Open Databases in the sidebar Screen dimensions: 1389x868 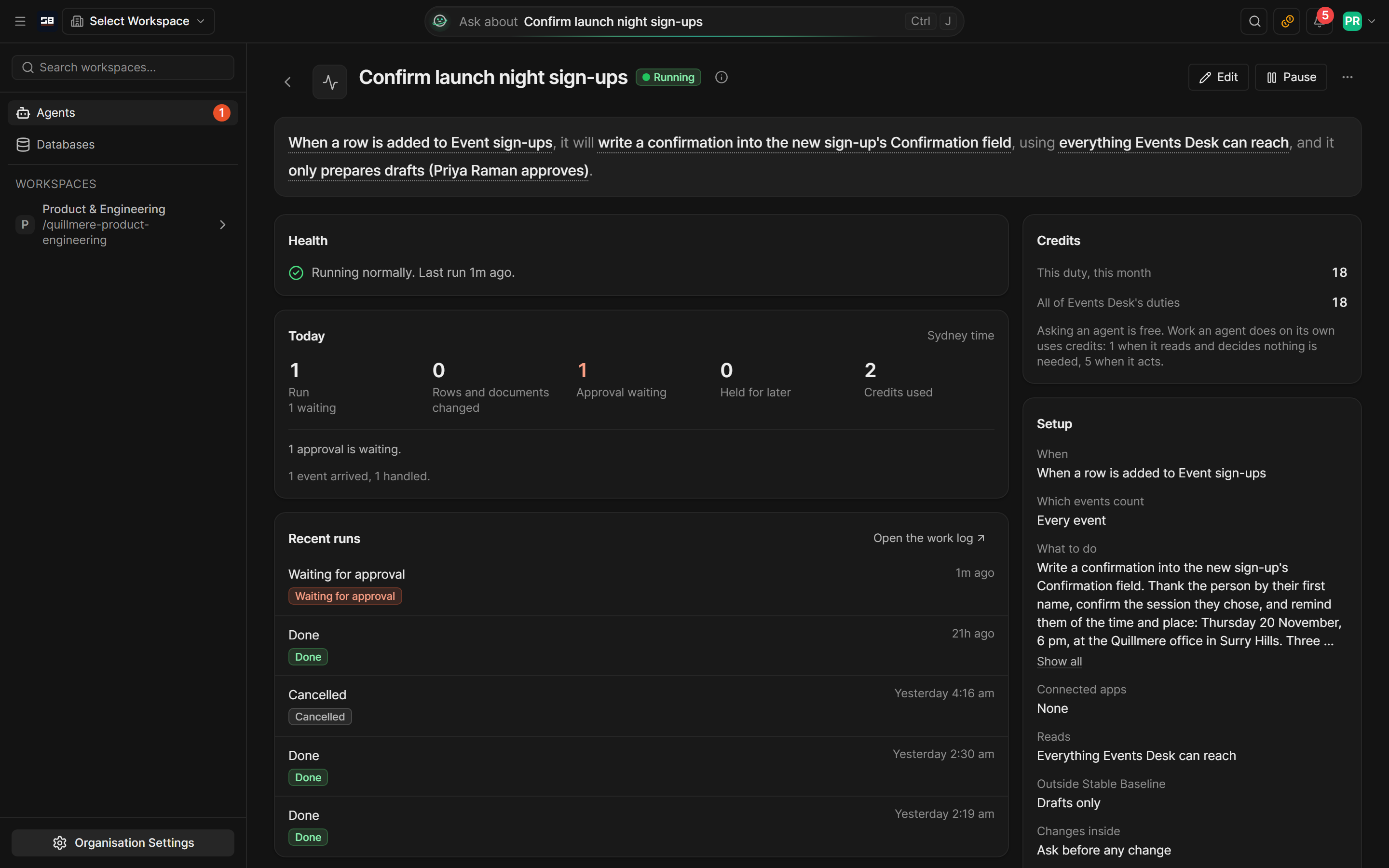click(123, 144)
